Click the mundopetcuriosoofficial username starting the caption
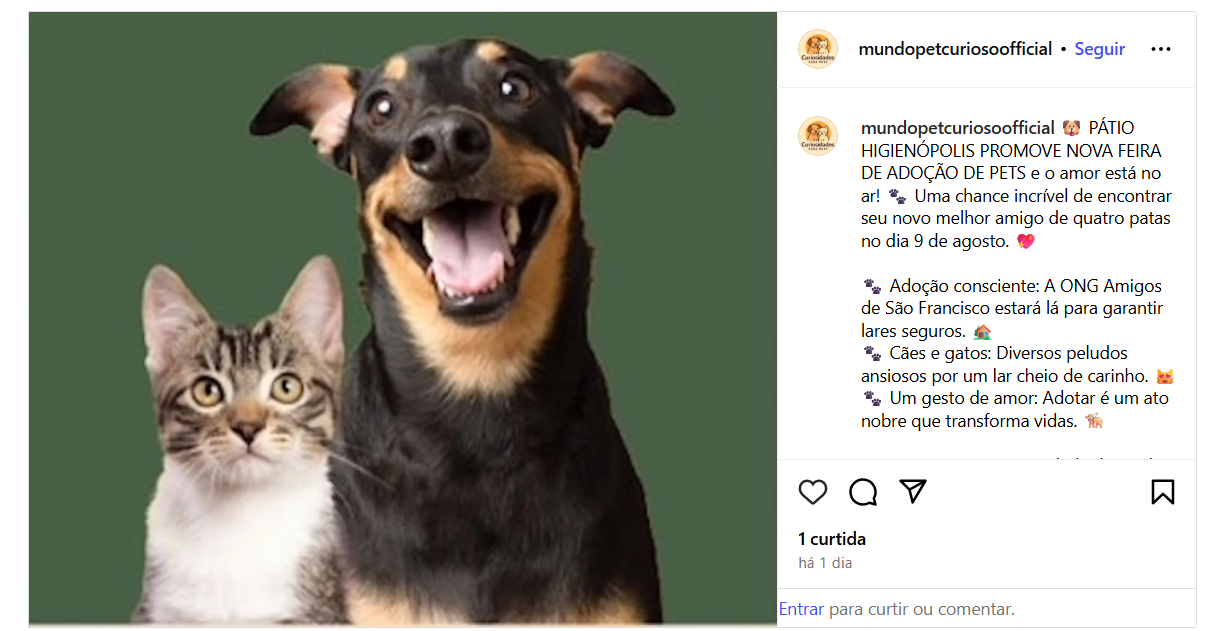 (957, 128)
